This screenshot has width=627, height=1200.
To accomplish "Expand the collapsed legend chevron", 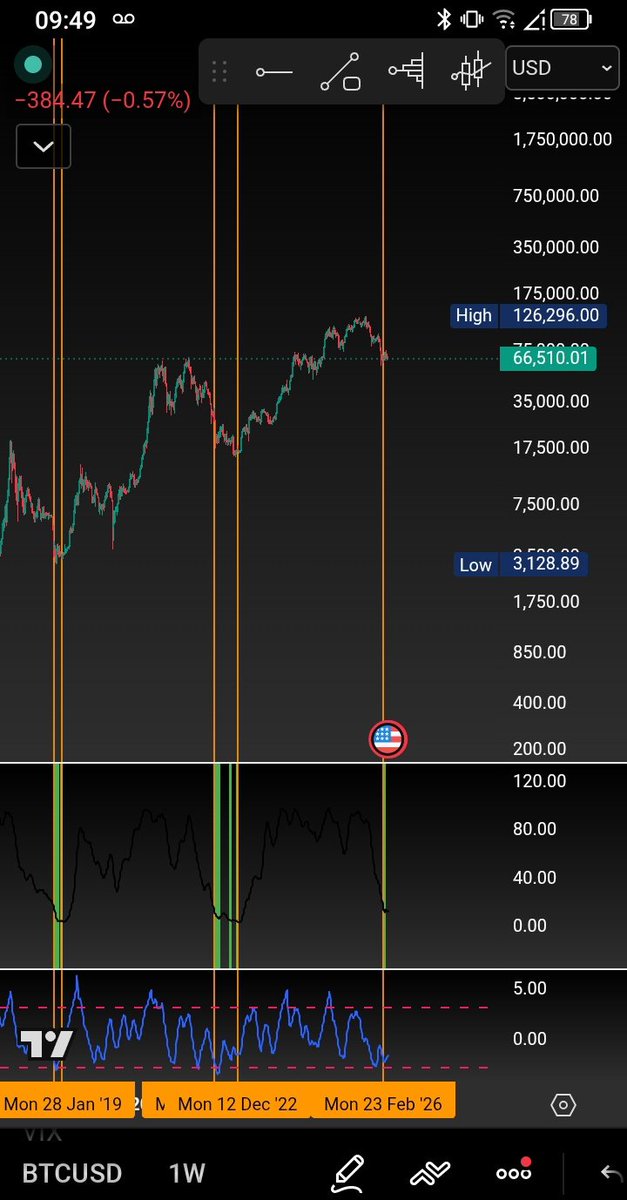I will tap(43, 147).
